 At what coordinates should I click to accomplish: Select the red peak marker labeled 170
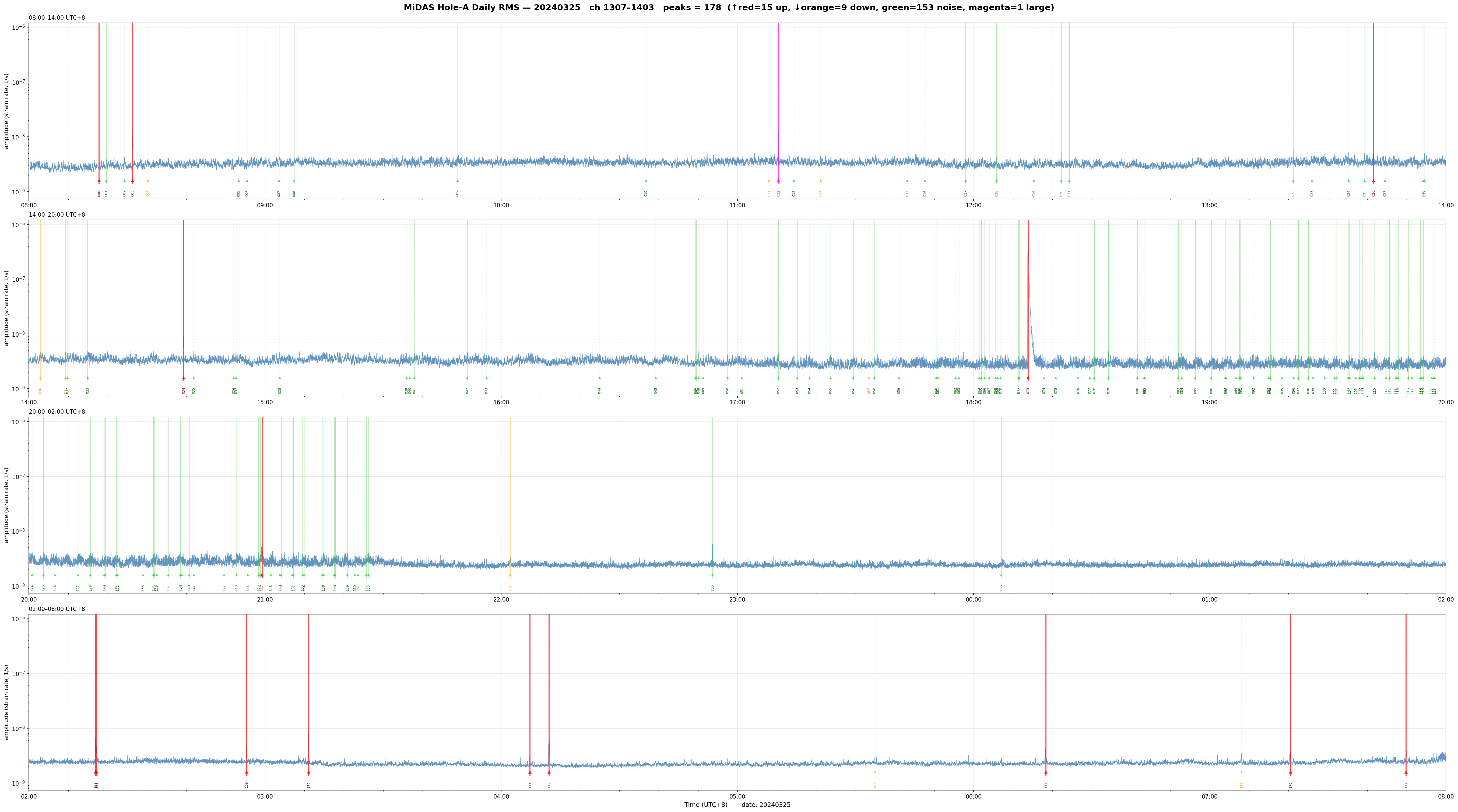pyautogui.click(x=308, y=772)
